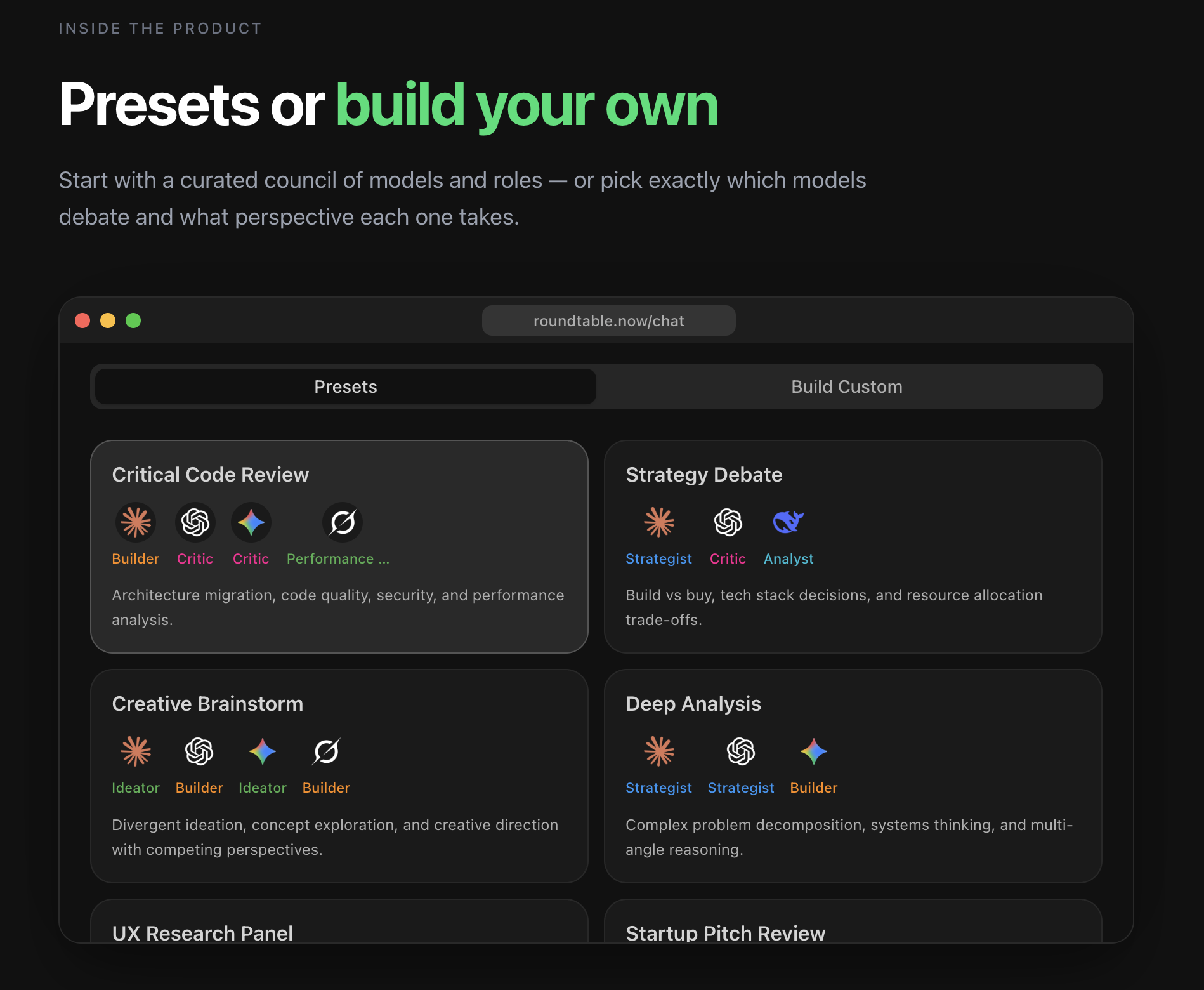Click the Strategist label in Strategy Debate

pos(659,558)
